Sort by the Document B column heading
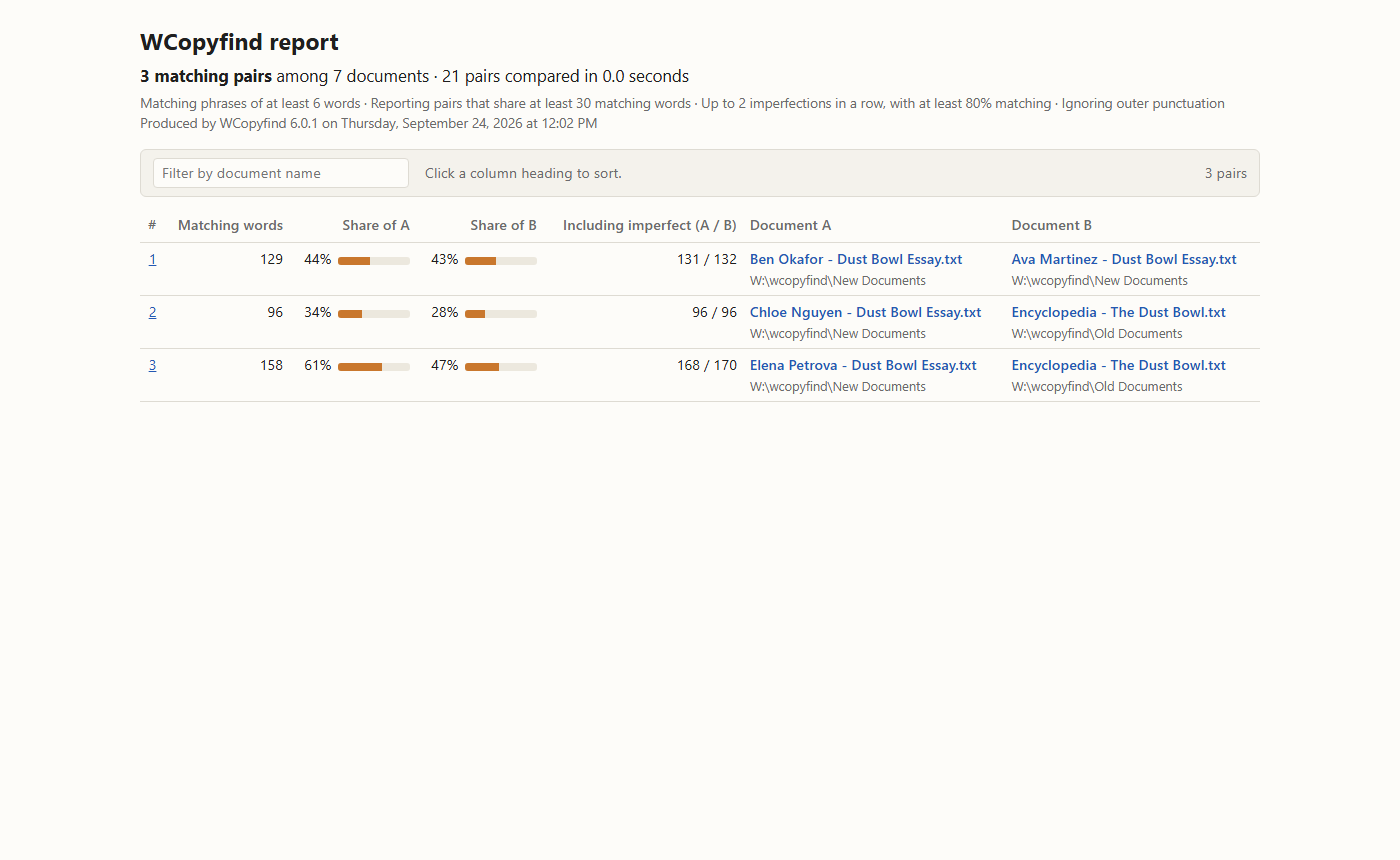Viewport: 1400px width, 860px height. (x=1052, y=225)
